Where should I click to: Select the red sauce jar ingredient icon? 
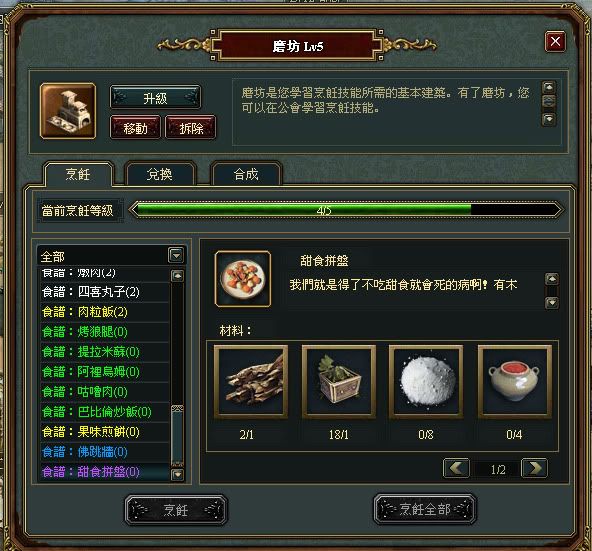coord(515,381)
